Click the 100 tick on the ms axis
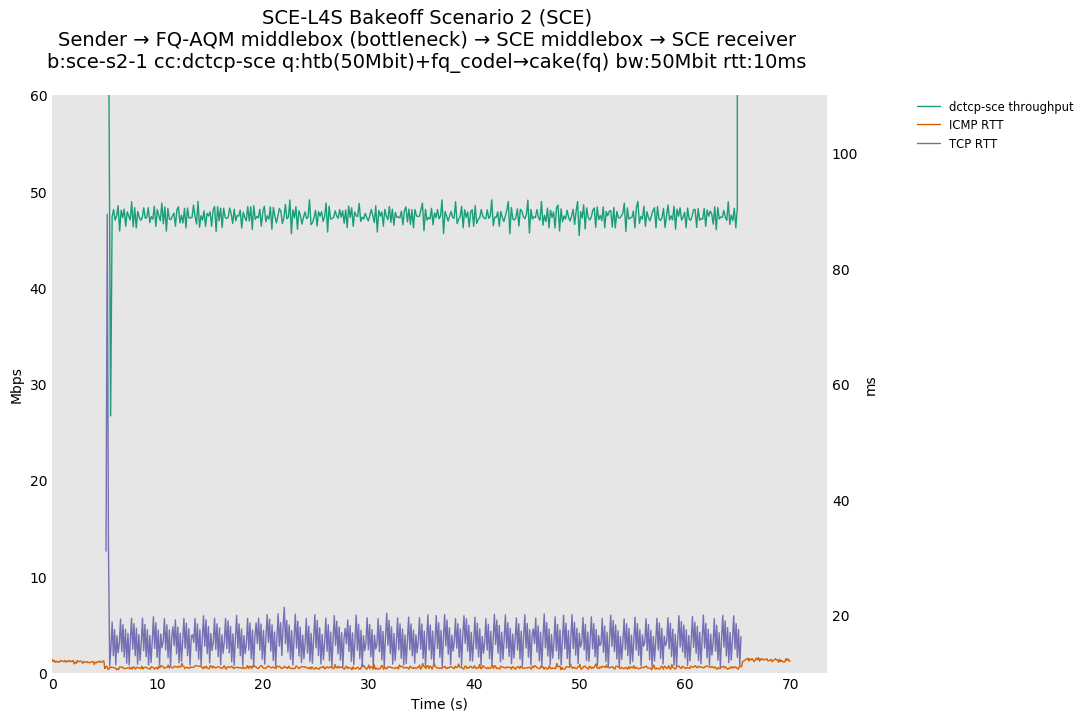Viewport: 1088px width, 721px height. coord(844,154)
